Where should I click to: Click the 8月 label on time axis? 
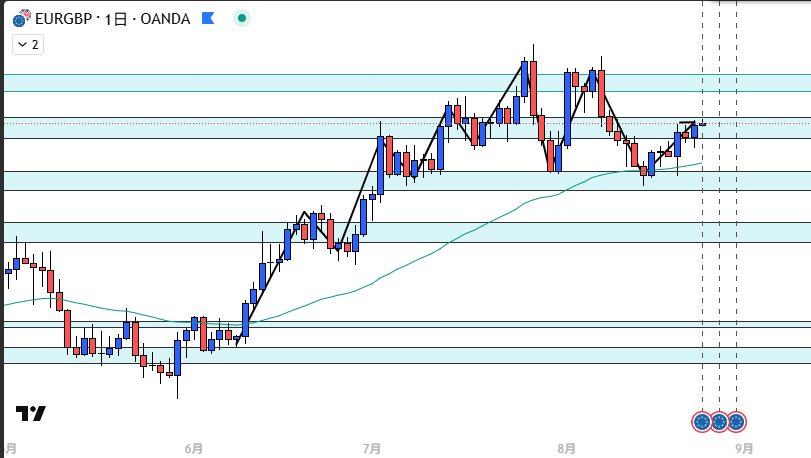566,449
